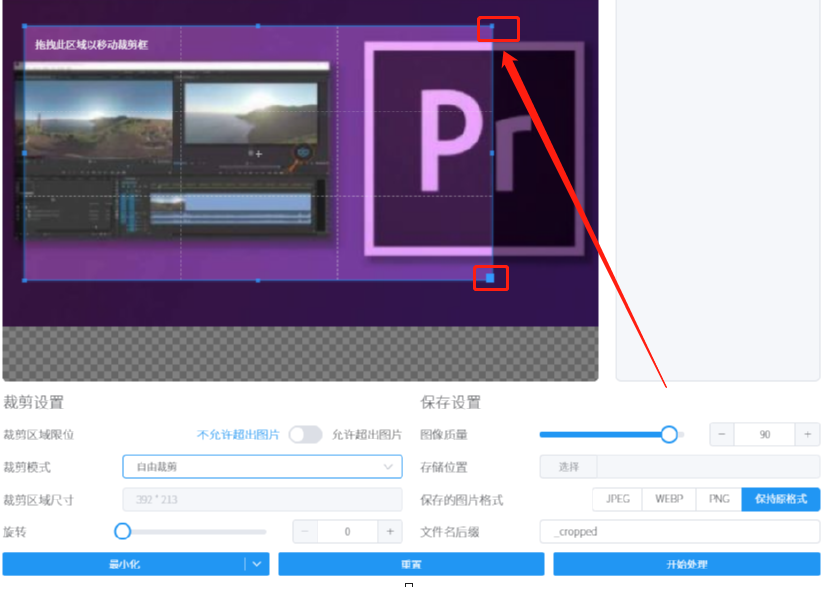Click the 不允许超出图片 label
Screen dimensions: 827x591
pos(238,434)
